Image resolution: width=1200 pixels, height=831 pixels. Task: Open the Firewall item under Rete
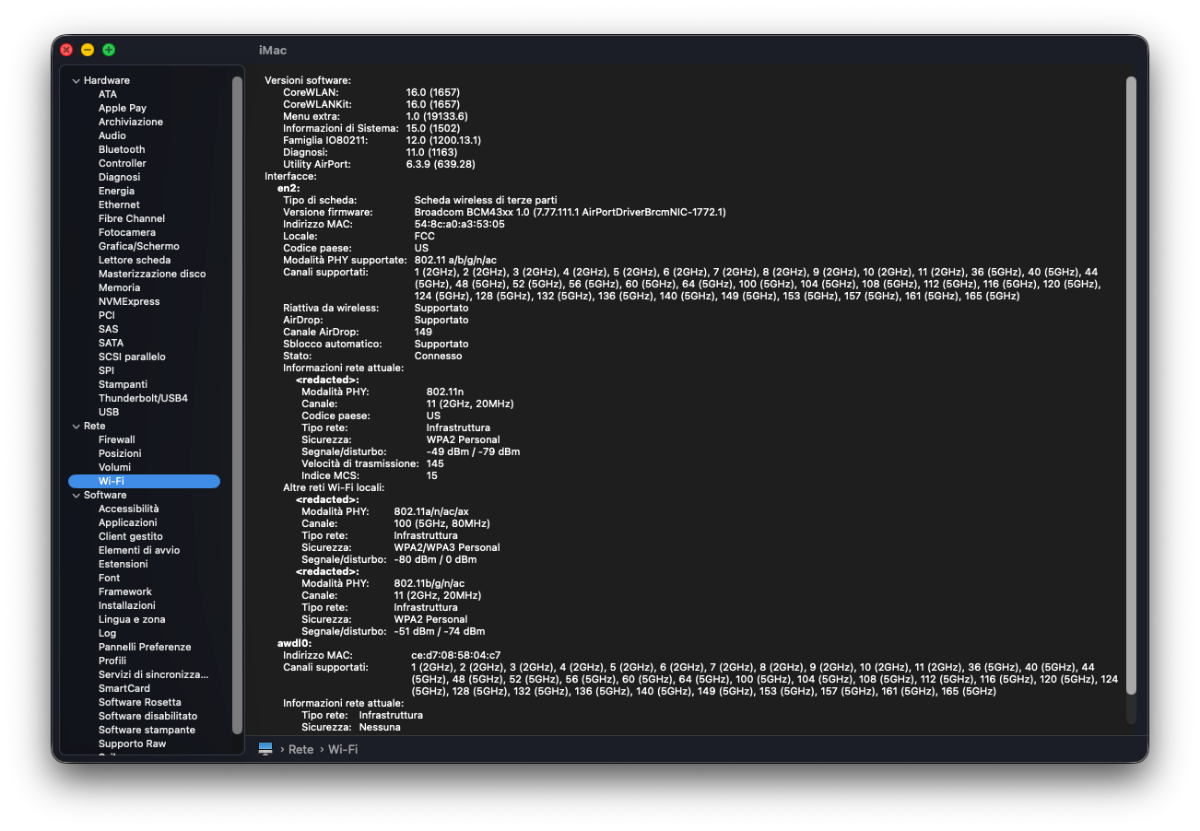pyautogui.click(x=117, y=440)
